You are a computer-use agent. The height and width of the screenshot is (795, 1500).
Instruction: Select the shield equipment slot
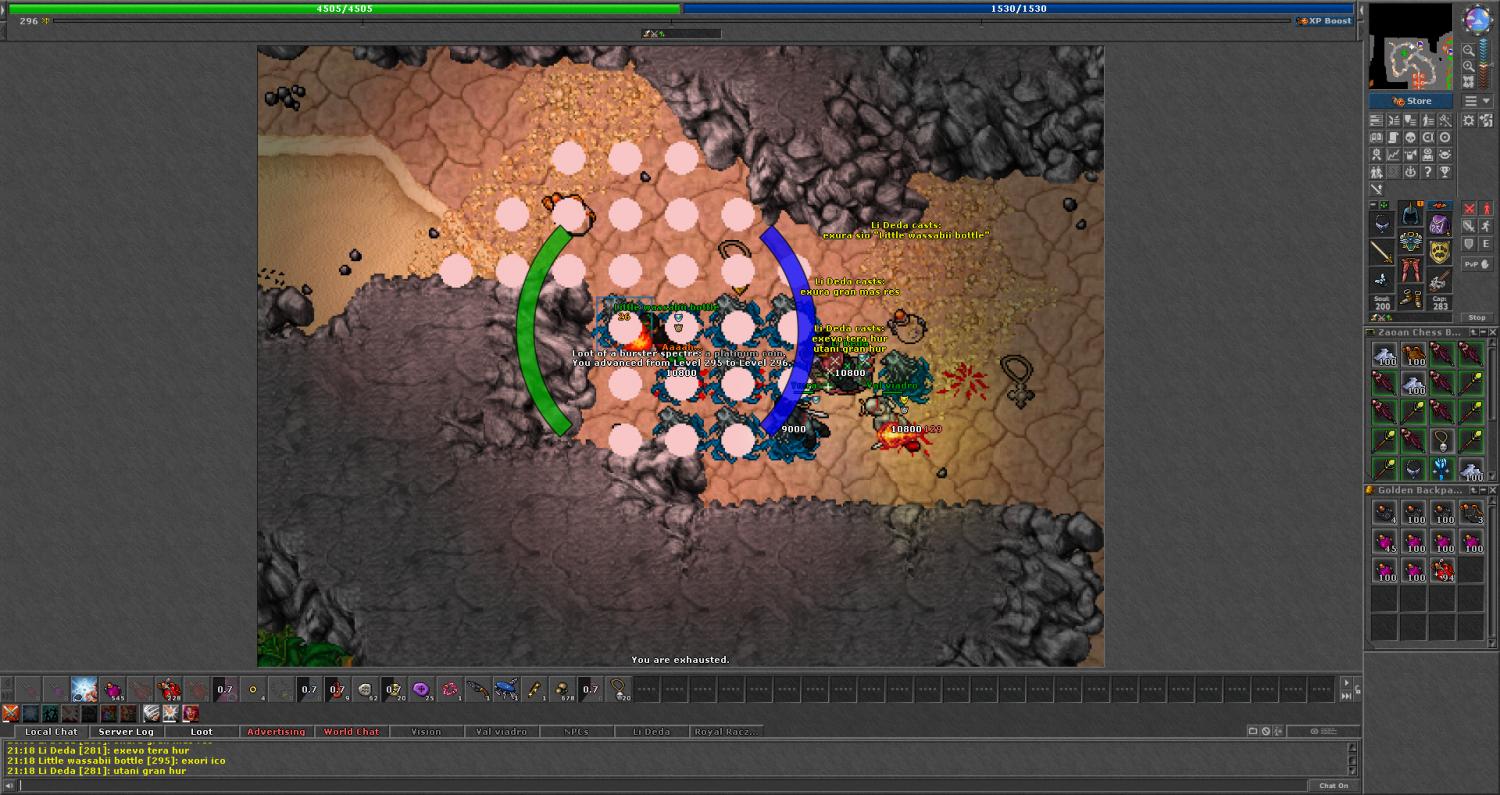pyautogui.click(x=1440, y=252)
